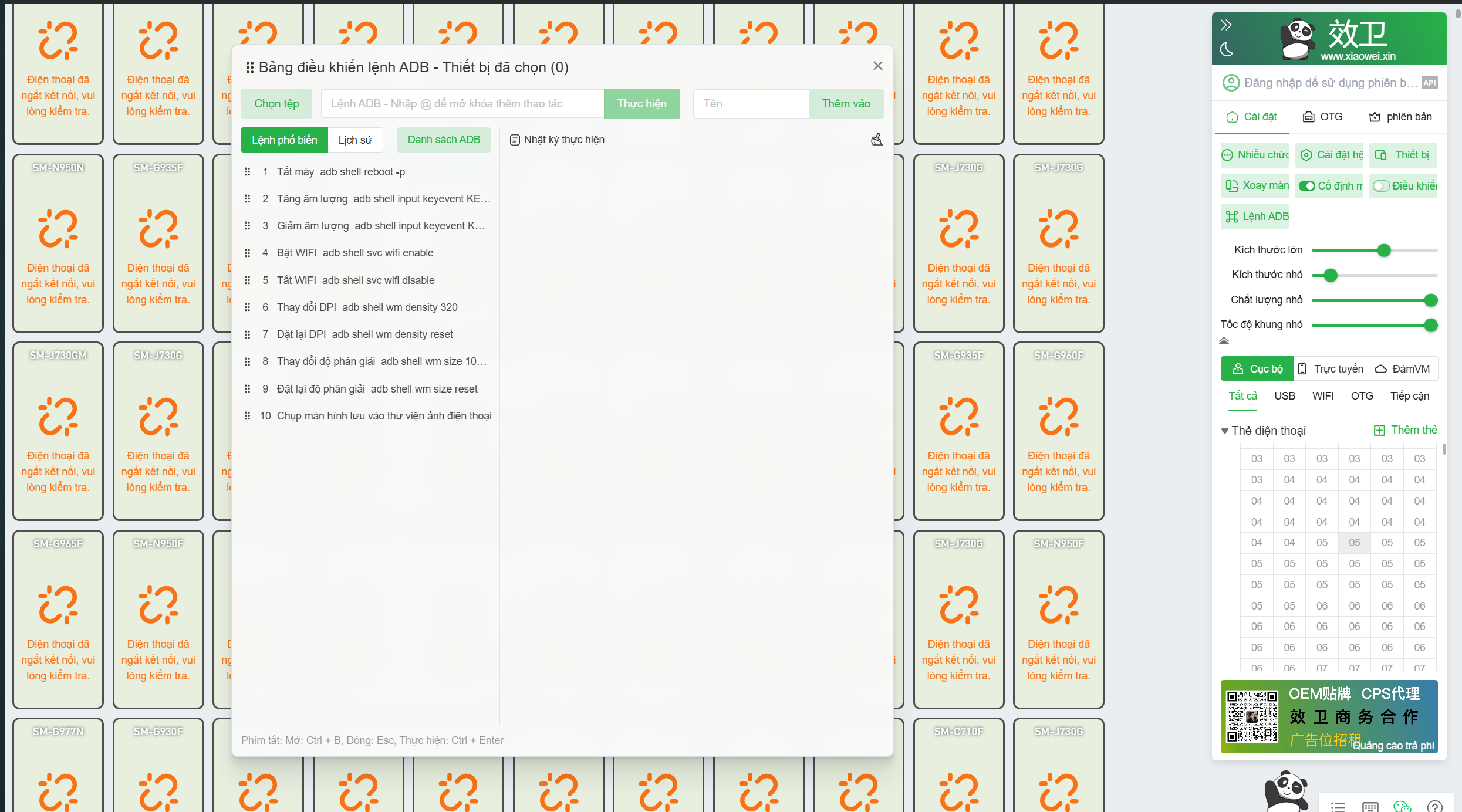Collapse sidebar with double-chevron icon
The height and width of the screenshot is (812, 1462).
tap(1226, 25)
